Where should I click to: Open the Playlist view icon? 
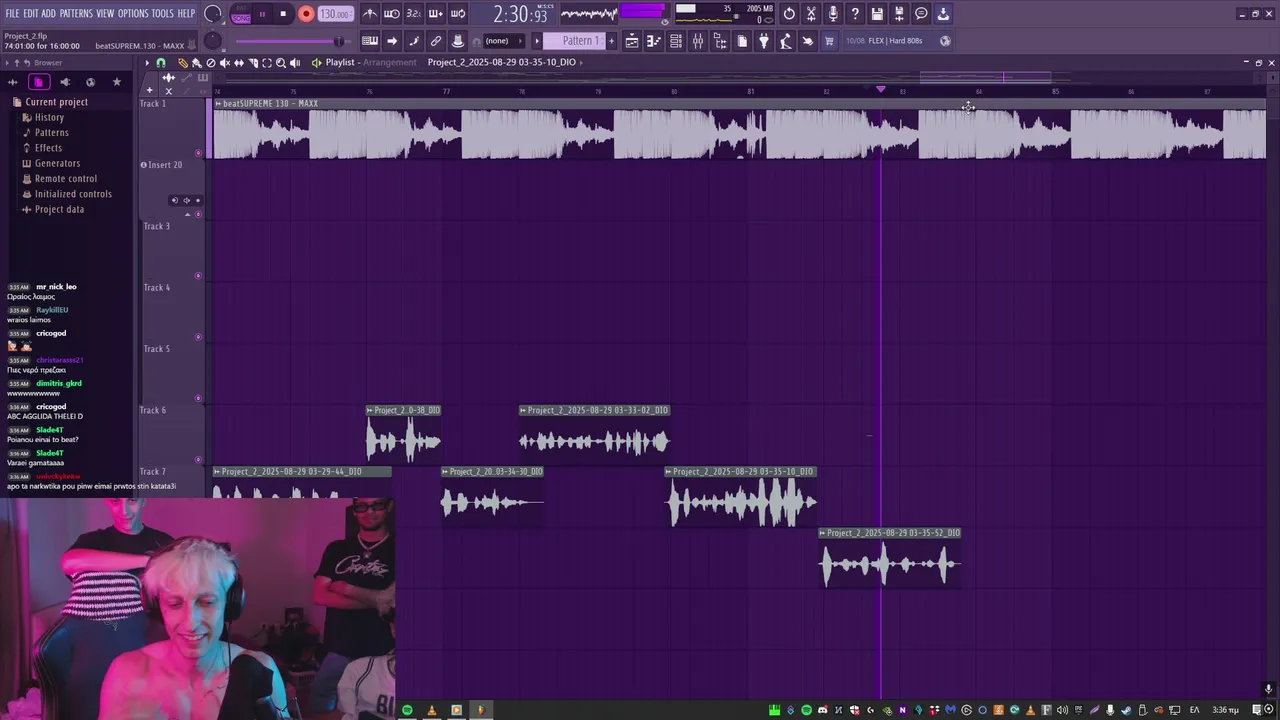tap(632, 41)
